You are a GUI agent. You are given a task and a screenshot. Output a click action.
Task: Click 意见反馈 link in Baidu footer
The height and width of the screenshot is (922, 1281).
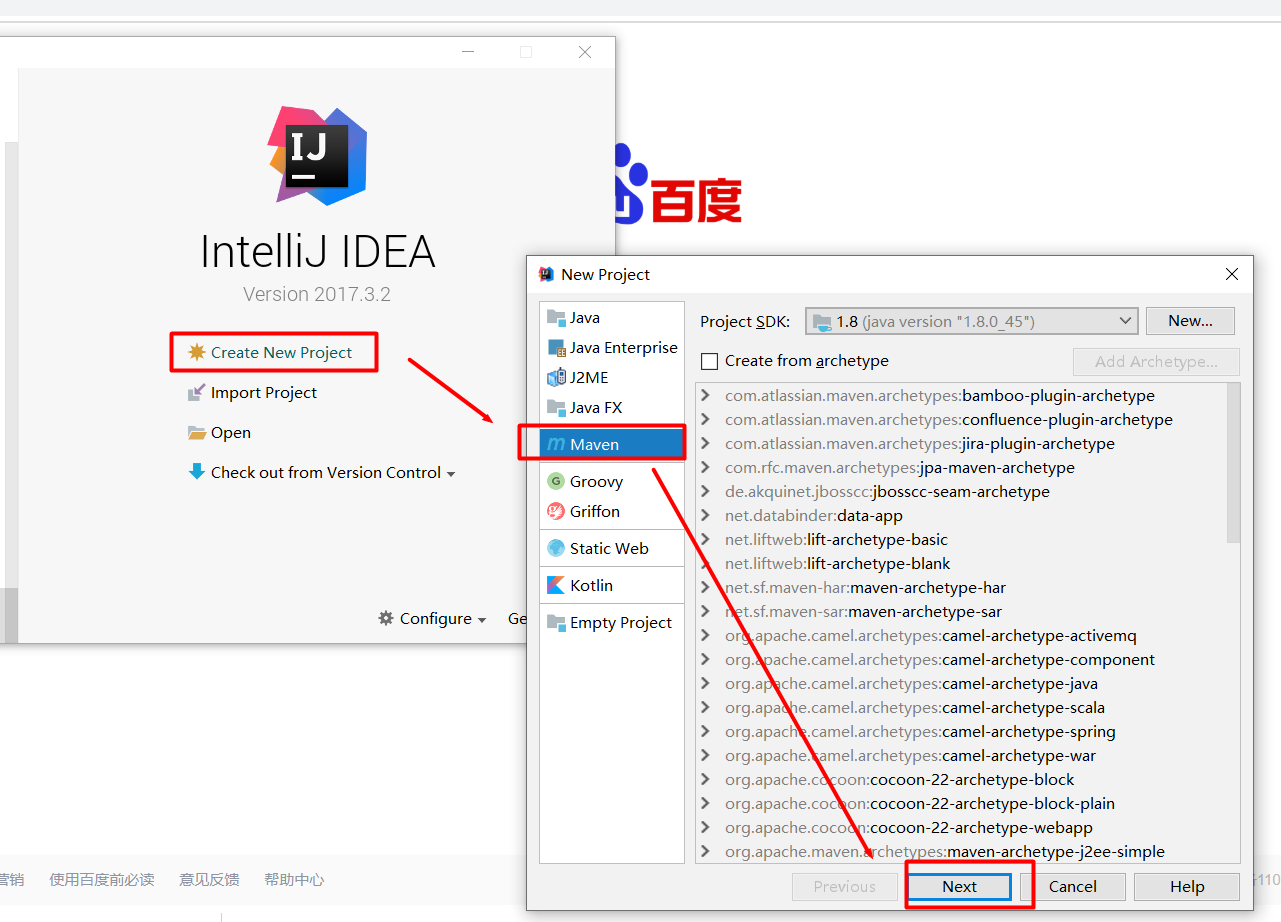[x=209, y=880]
